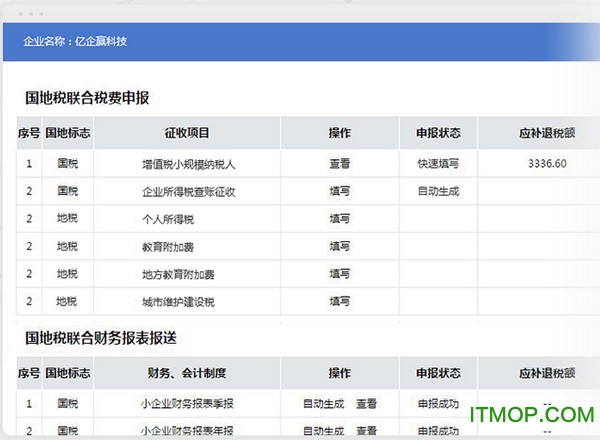This screenshot has height=440, width=600.
Task: Click 自动生成 status in 企业所得税 row
Action: click(438, 190)
